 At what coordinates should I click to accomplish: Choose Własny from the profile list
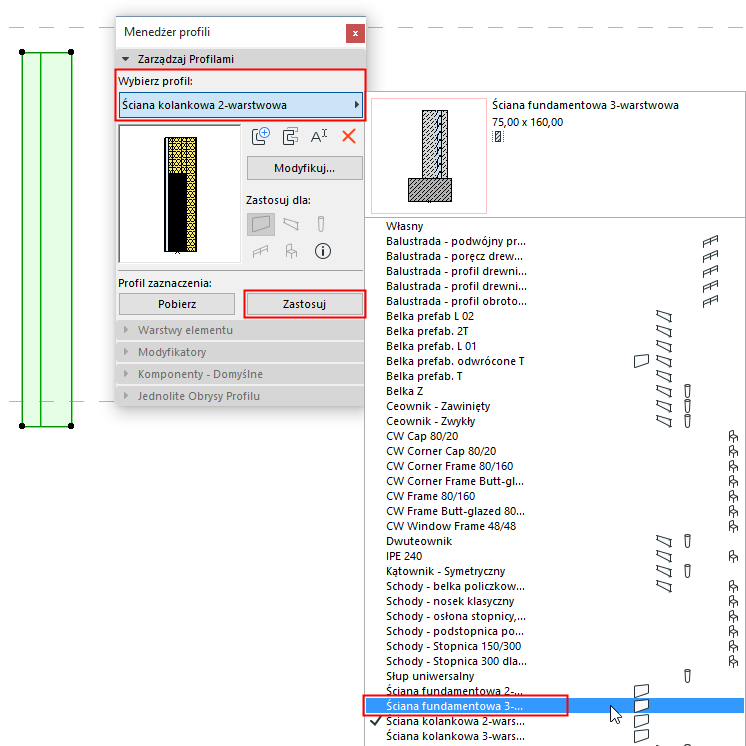click(554, 226)
